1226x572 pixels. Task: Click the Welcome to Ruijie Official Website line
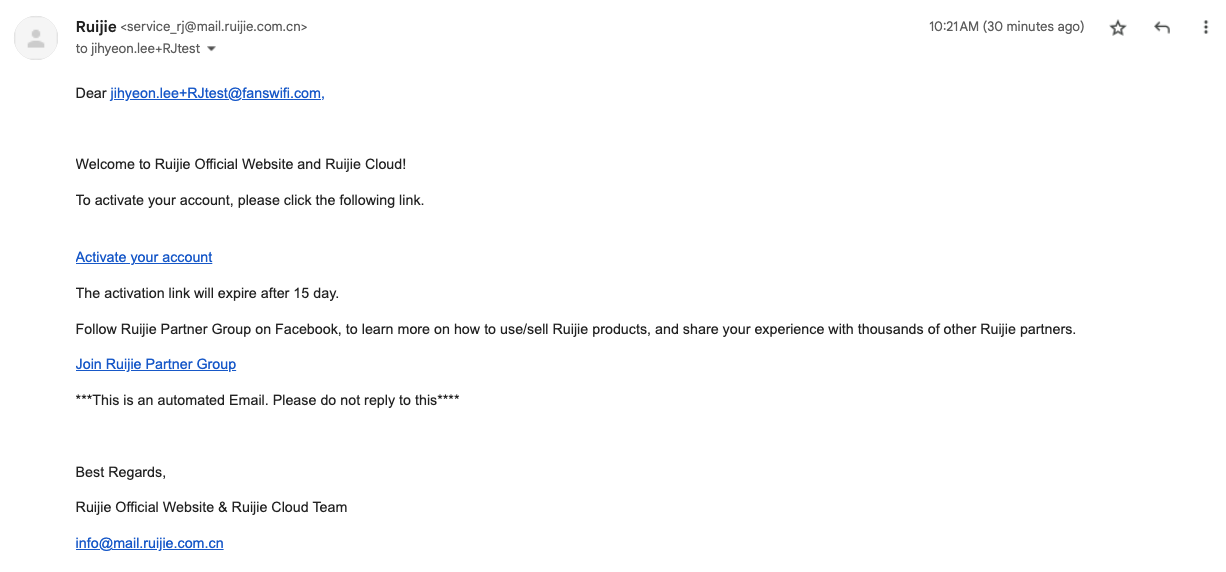241,164
